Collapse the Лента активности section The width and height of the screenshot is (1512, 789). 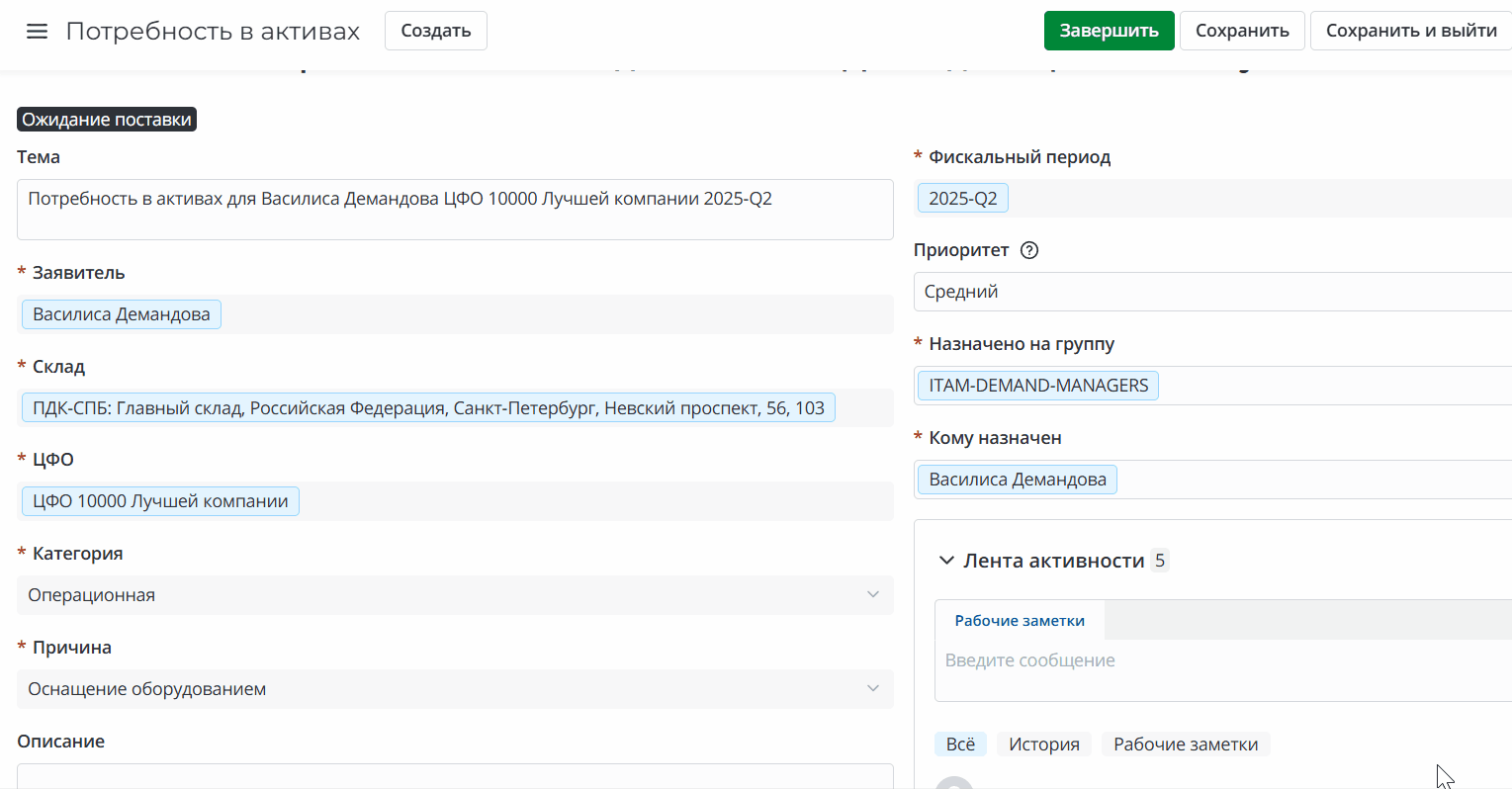(x=946, y=561)
